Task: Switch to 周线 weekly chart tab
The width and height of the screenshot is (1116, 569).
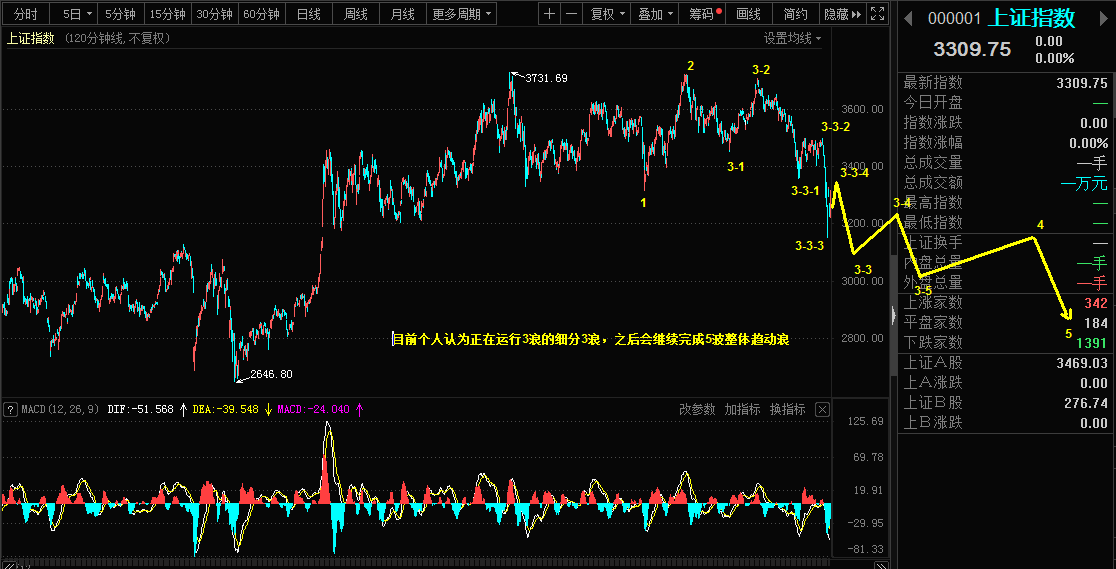Action: tap(355, 14)
